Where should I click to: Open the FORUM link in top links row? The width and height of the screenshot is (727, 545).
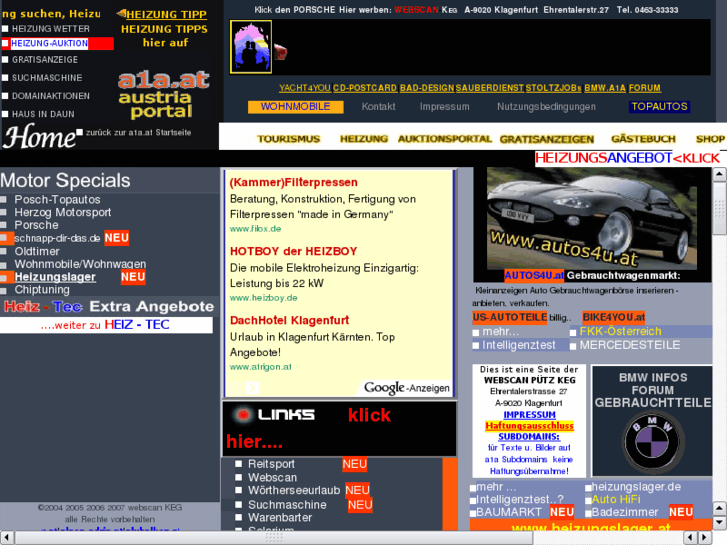(644, 88)
